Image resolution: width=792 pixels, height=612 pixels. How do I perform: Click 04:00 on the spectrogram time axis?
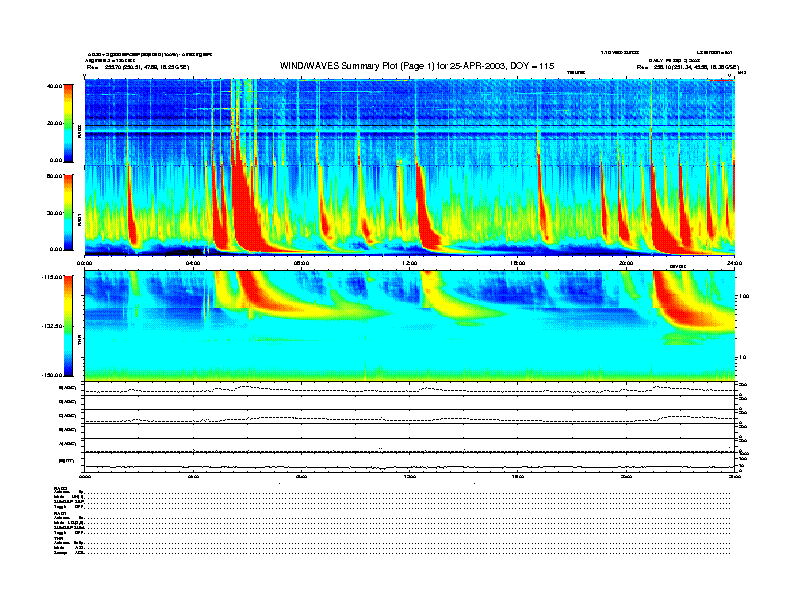pyautogui.click(x=193, y=263)
